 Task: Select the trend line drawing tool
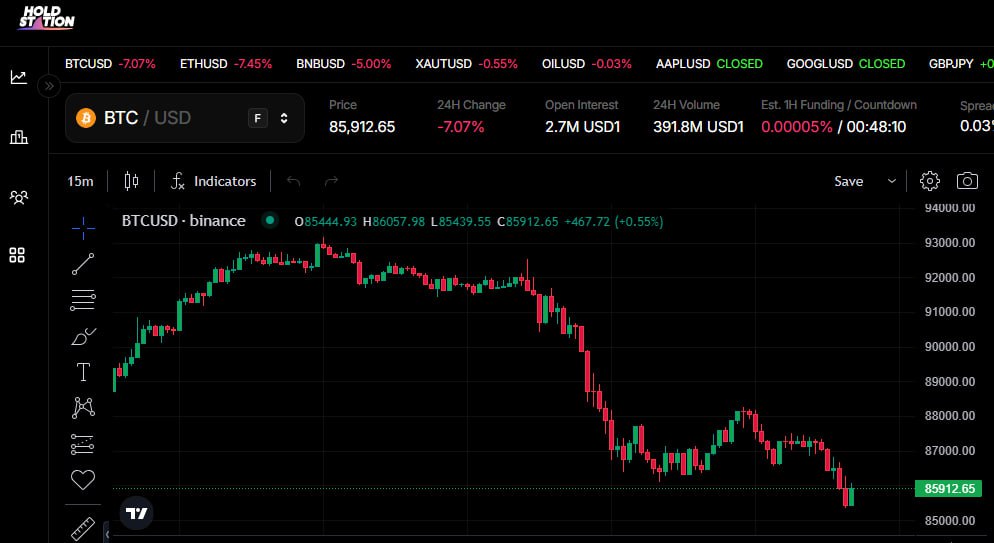(83, 264)
